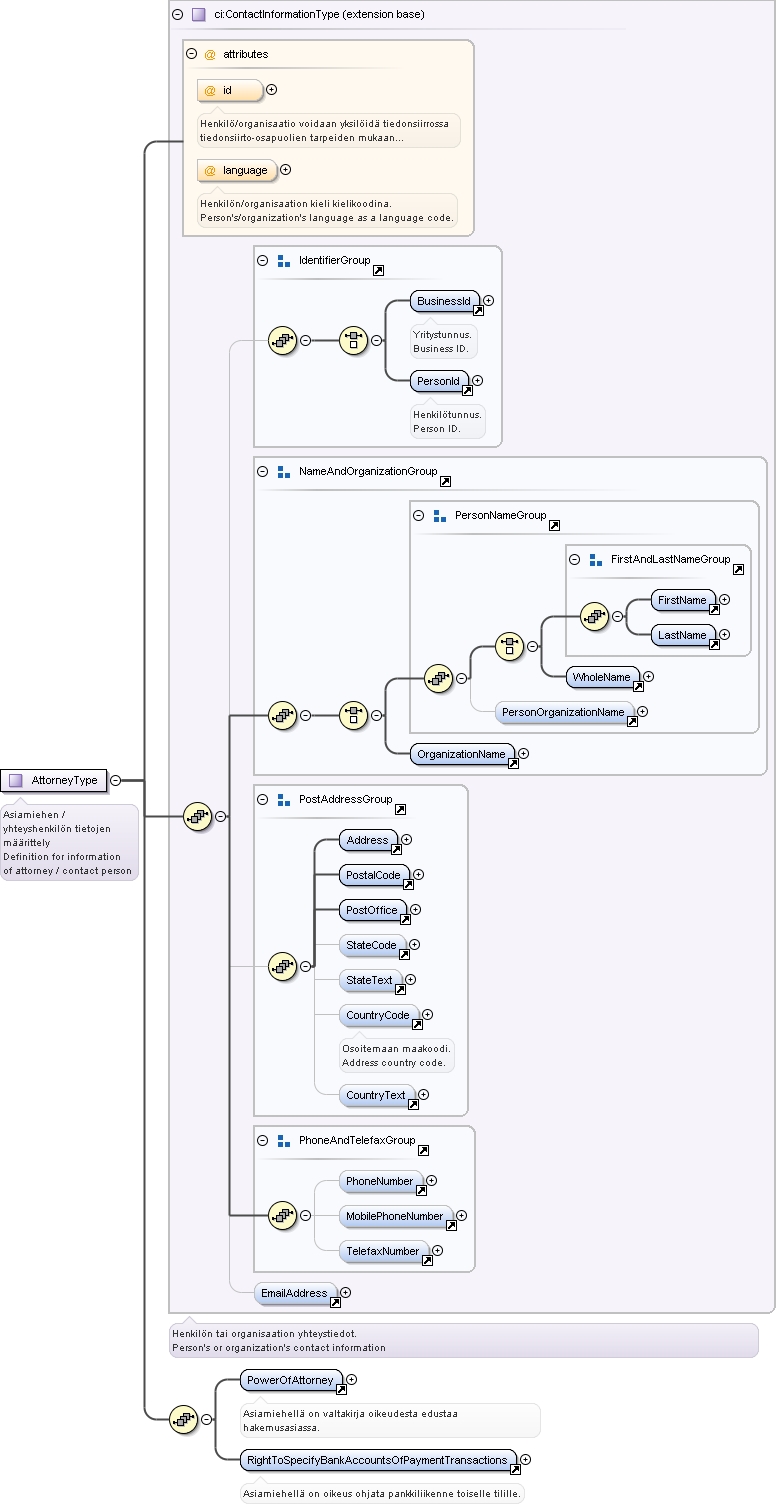The height and width of the screenshot is (1507, 777).
Task: Expand the OrganizationName plus button
Action: click(523, 753)
